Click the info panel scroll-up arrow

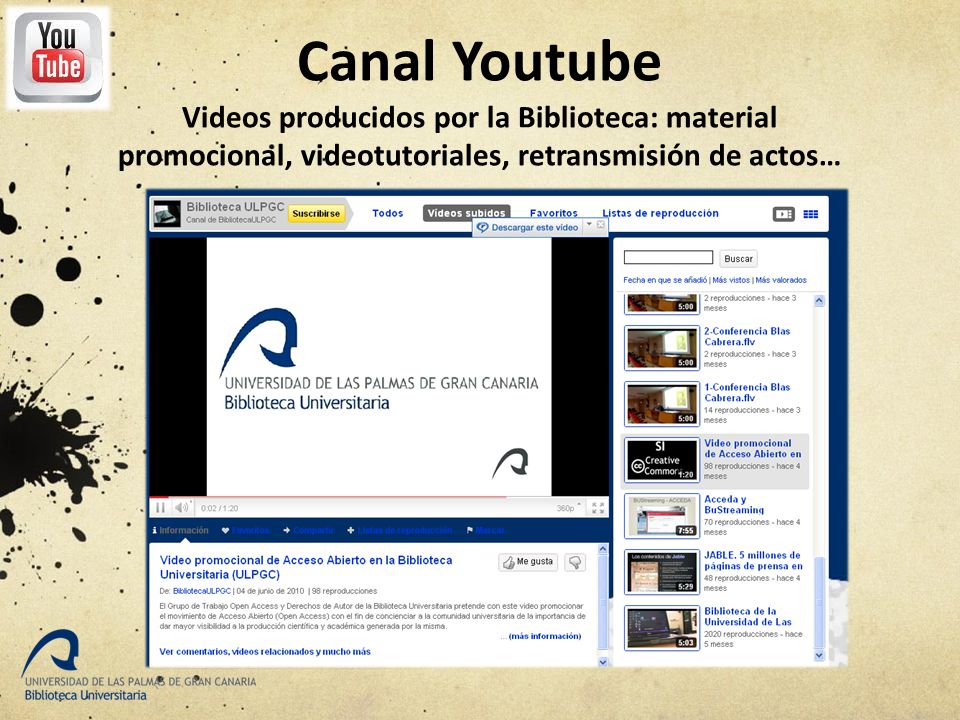coord(602,550)
